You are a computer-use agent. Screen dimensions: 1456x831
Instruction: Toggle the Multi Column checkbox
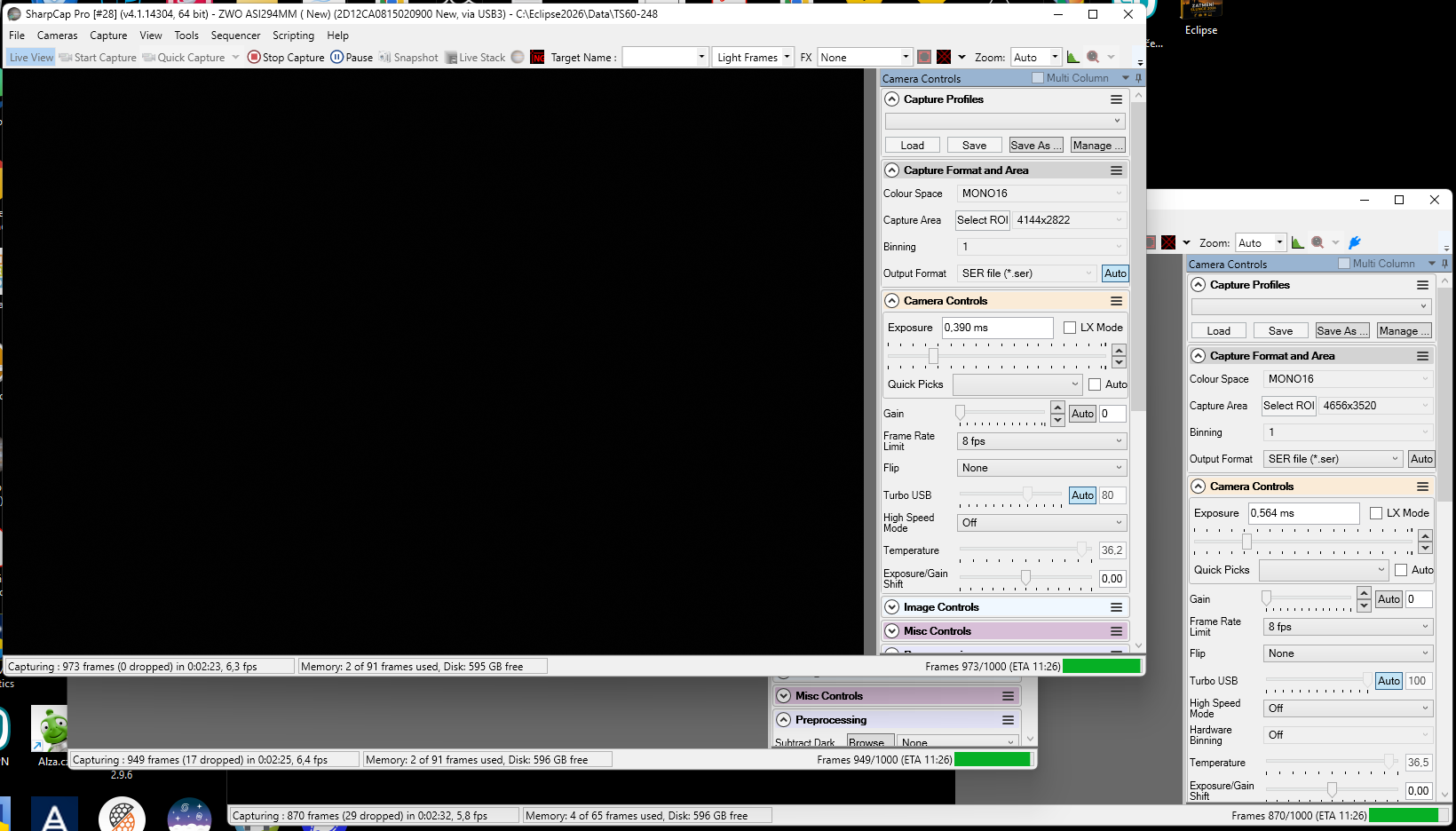pyautogui.click(x=1038, y=78)
